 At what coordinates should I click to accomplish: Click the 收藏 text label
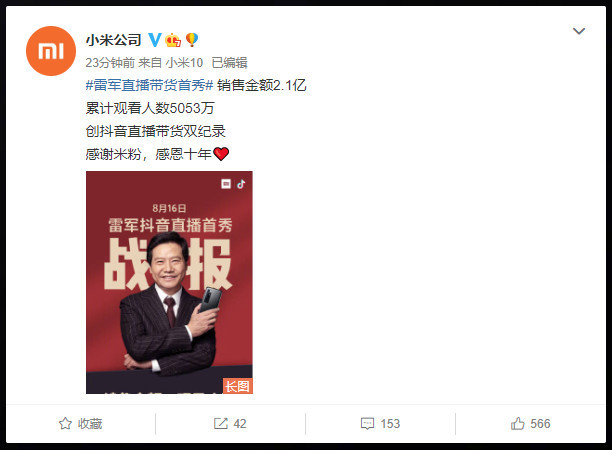[90, 423]
